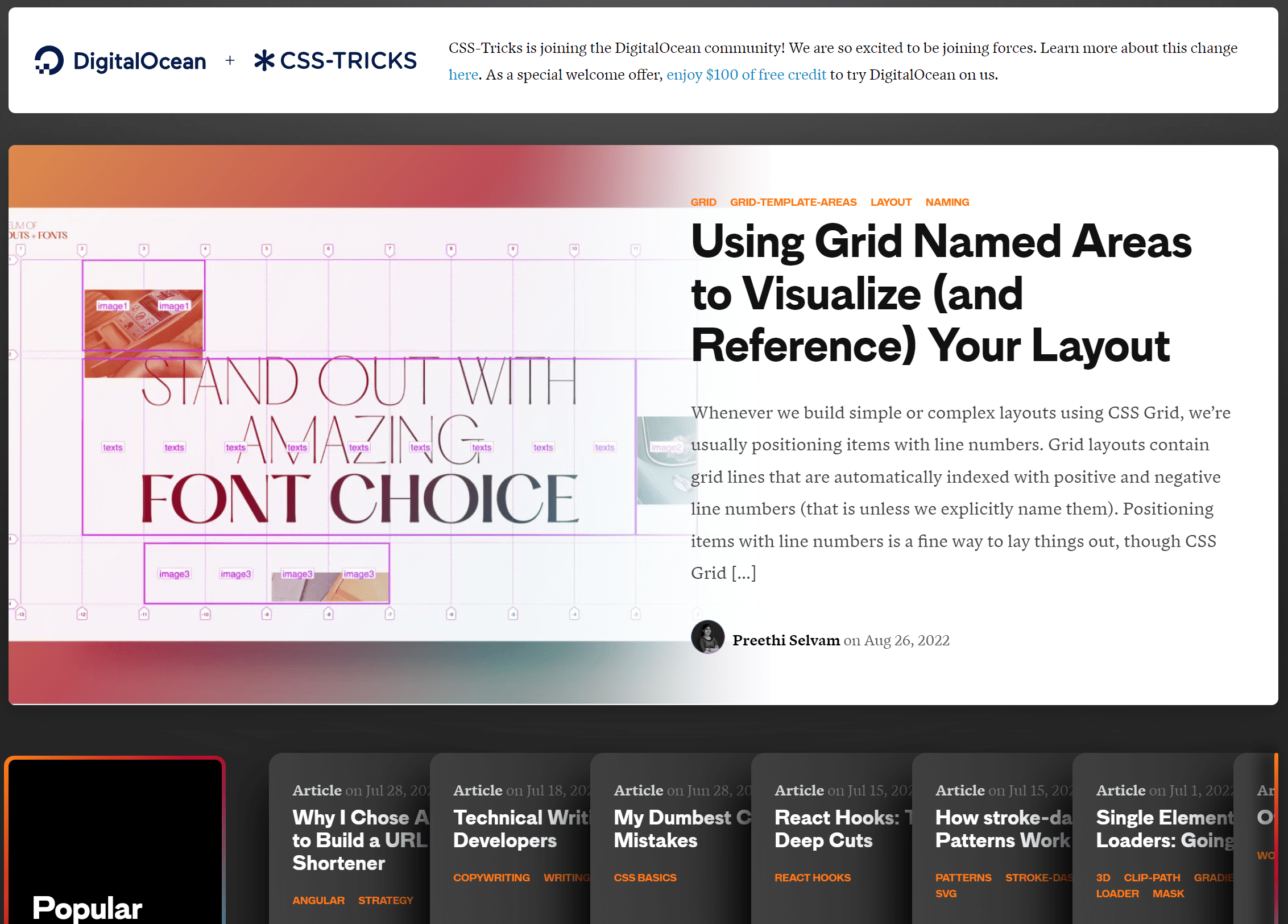Click the COPYWRITING tag
The height and width of the screenshot is (924, 1288).
[x=491, y=877]
